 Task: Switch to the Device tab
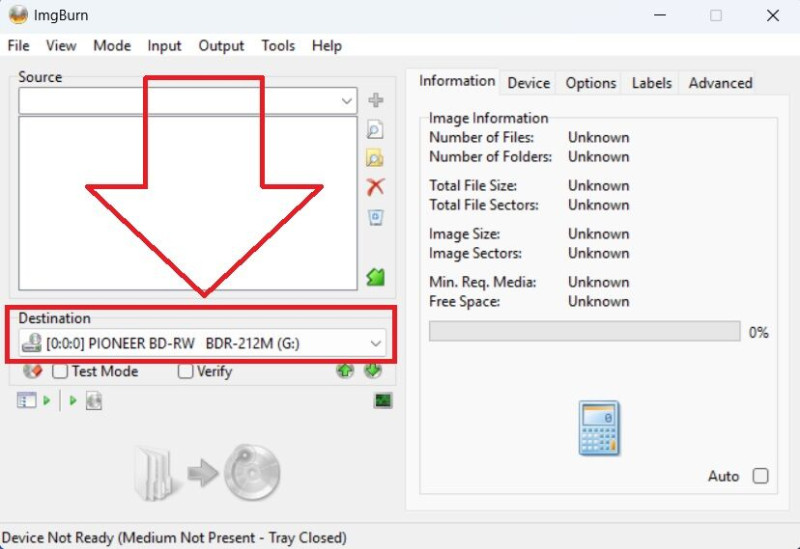coord(529,83)
